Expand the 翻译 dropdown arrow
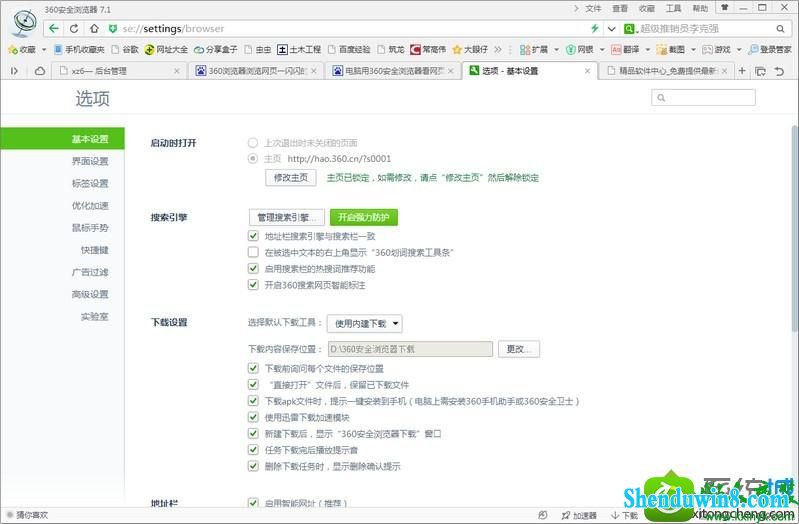The height and width of the screenshot is (524, 799). (x=648, y=49)
